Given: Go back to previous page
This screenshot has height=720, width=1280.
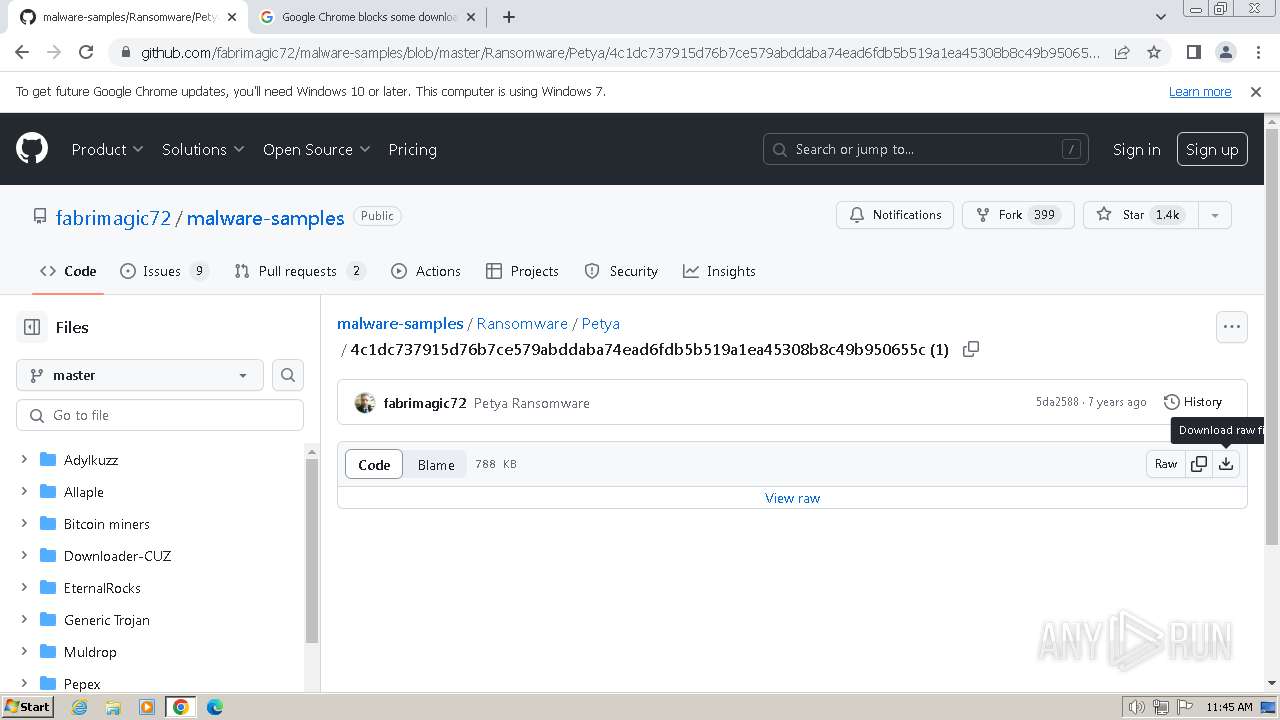Looking at the screenshot, I should 22,52.
